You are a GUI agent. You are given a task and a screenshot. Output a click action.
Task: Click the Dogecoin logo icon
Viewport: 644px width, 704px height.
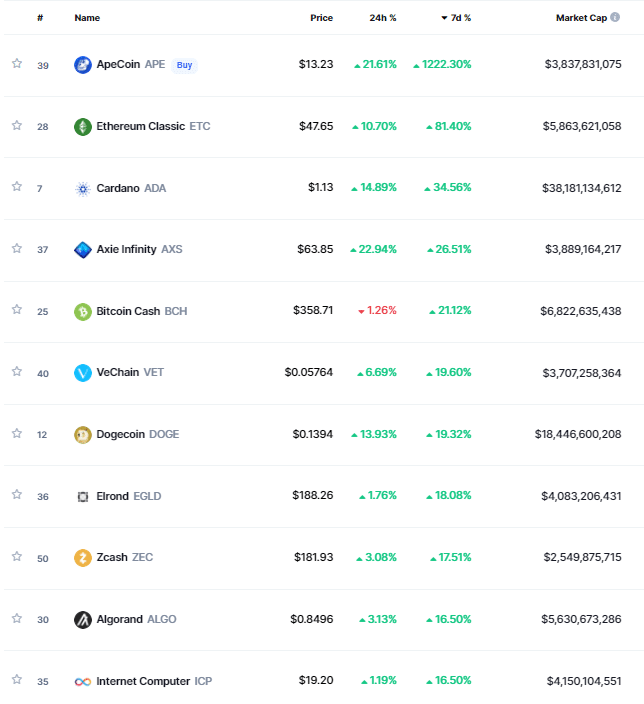pyautogui.click(x=83, y=434)
